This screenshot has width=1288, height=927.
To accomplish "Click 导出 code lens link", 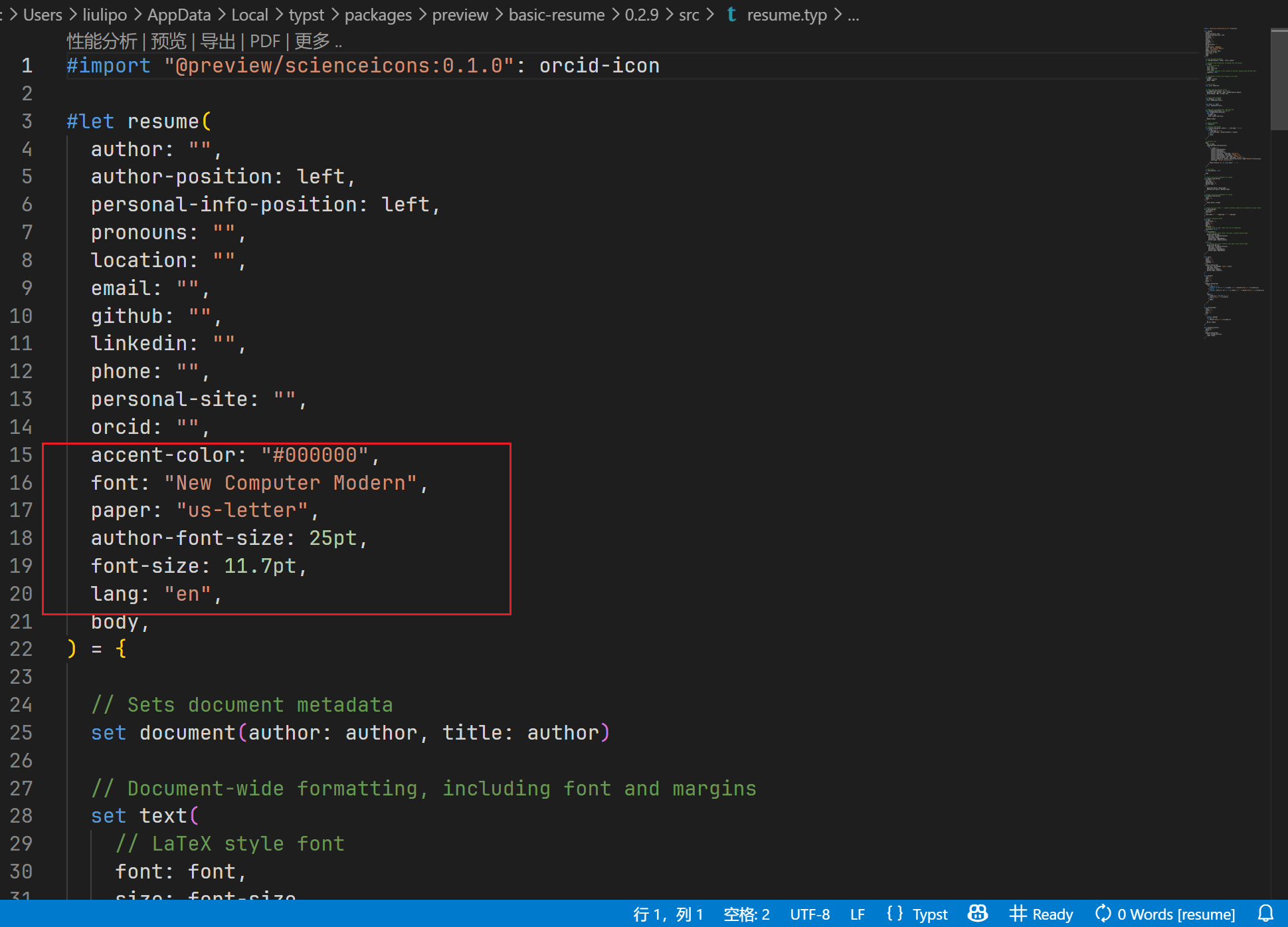I will coord(218,41).
